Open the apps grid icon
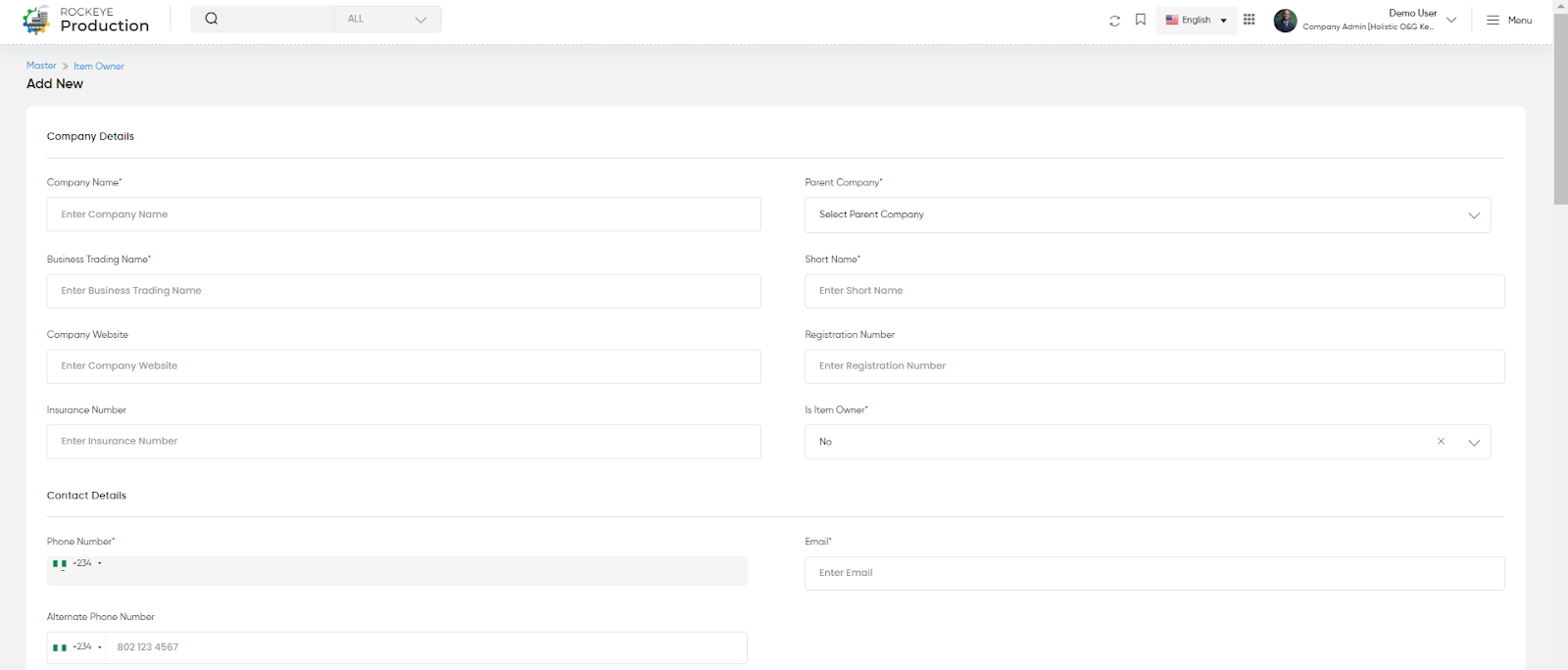 tap(1249, 20)
